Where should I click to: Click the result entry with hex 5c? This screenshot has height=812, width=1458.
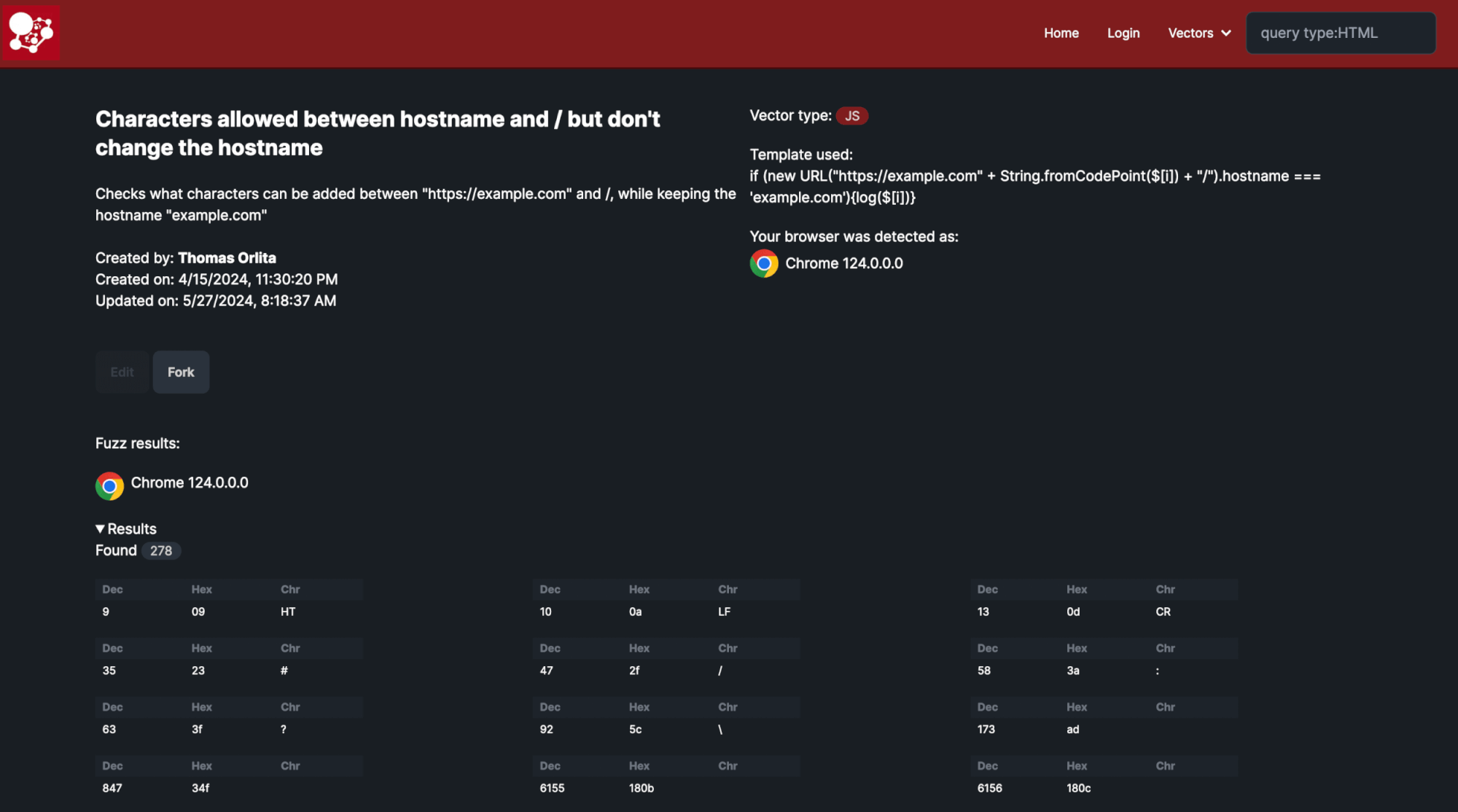pyautogui.click(x=666, y=730)
